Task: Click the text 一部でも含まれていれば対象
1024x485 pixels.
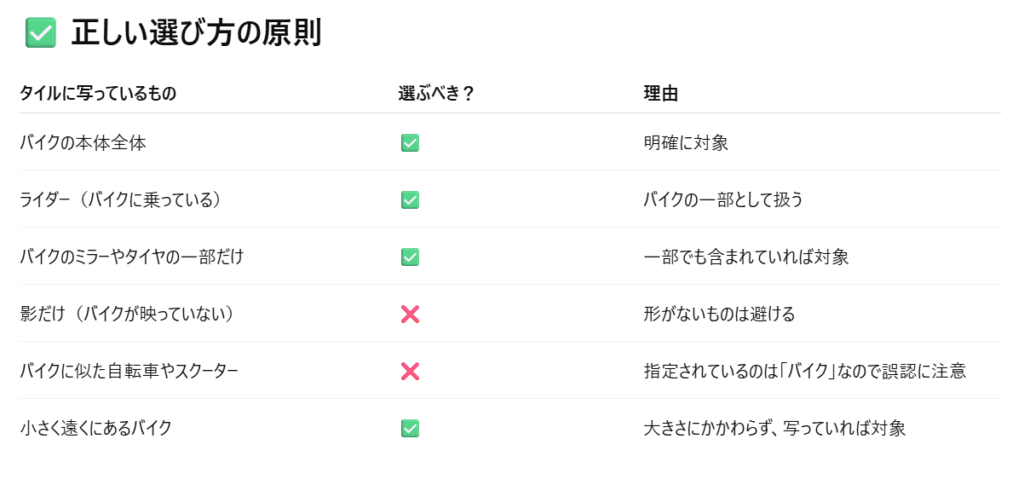Action: (746, 257)
